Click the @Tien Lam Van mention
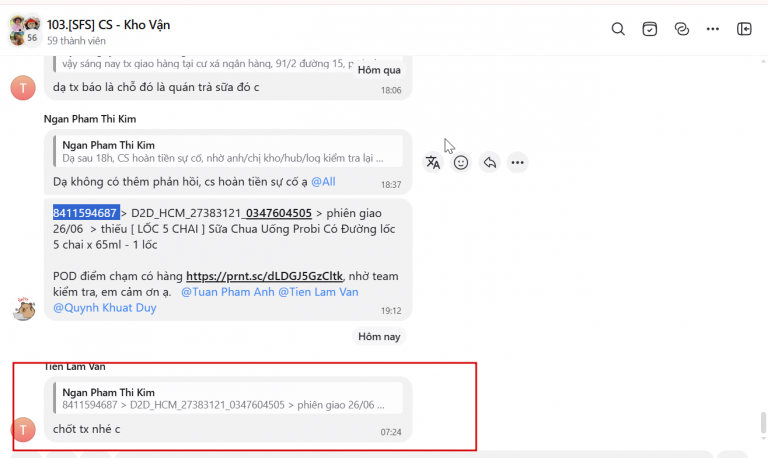The width and height of the screenshot is (768, 458). (x=318, y=292)
